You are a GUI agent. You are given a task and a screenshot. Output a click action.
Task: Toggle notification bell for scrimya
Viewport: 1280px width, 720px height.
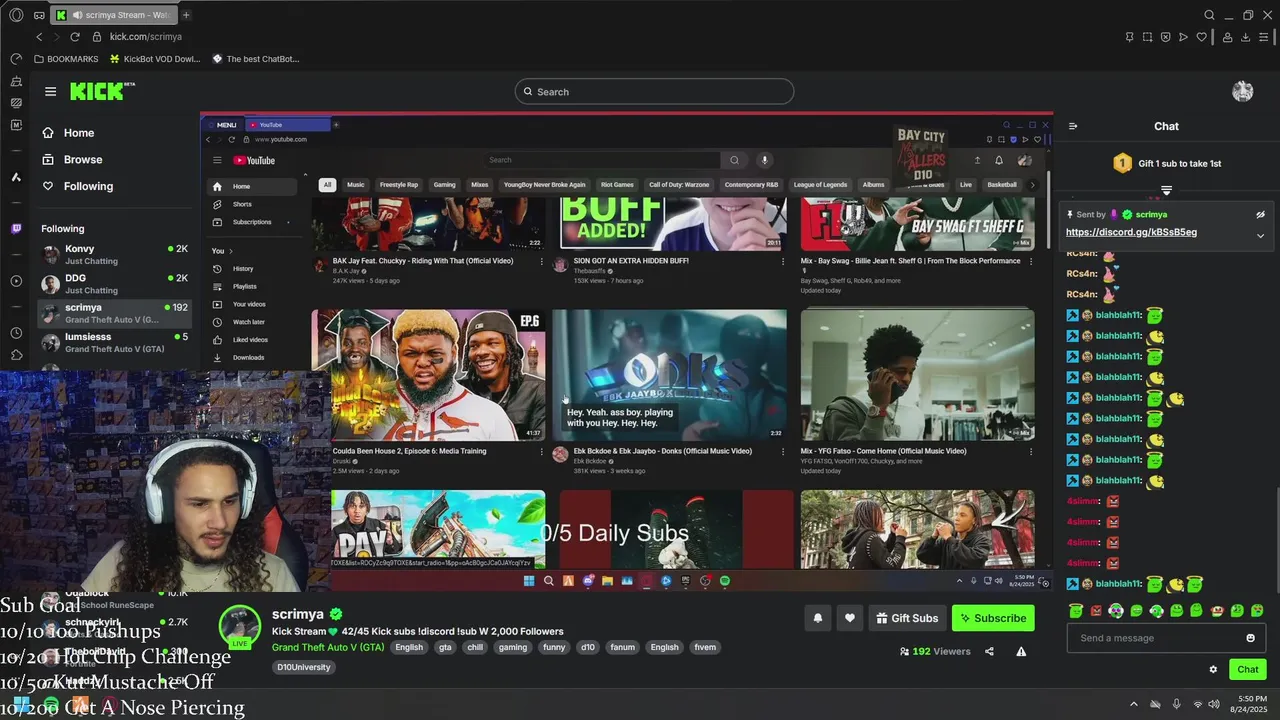pyautogui.click(x=818, y=618)
